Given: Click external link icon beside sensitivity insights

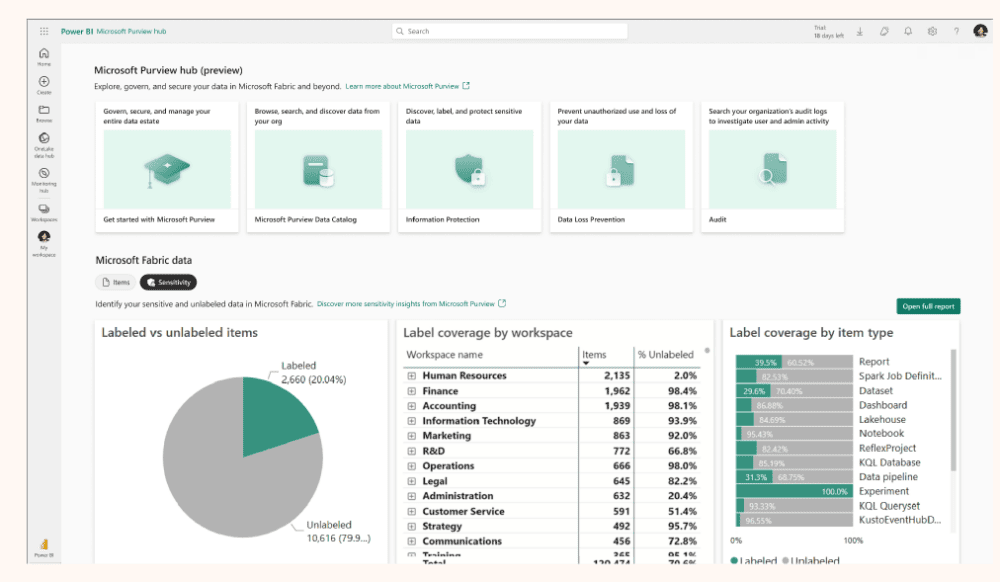Looking at the screenshot, I should coord(503,303).
